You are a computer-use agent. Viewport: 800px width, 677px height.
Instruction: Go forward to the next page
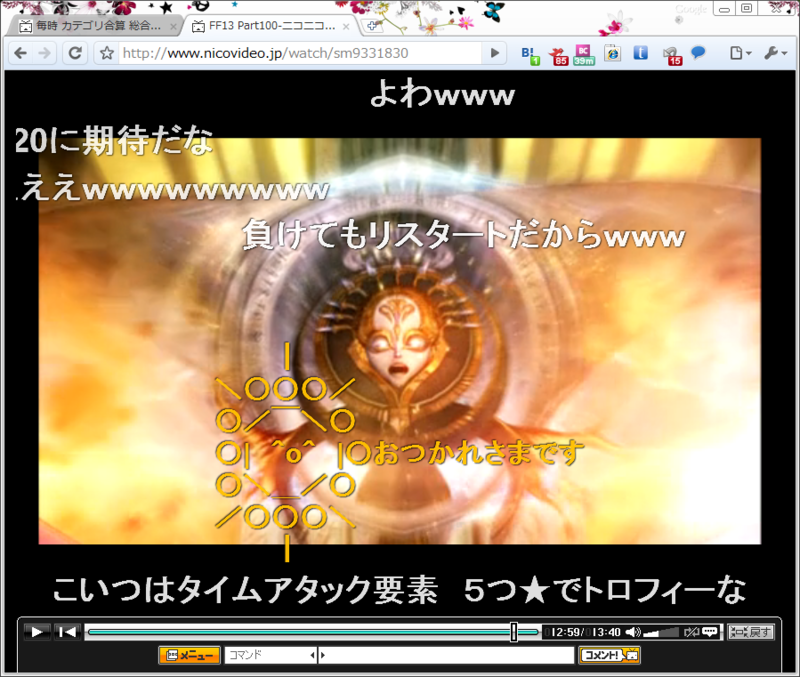(x=45, y=53)
